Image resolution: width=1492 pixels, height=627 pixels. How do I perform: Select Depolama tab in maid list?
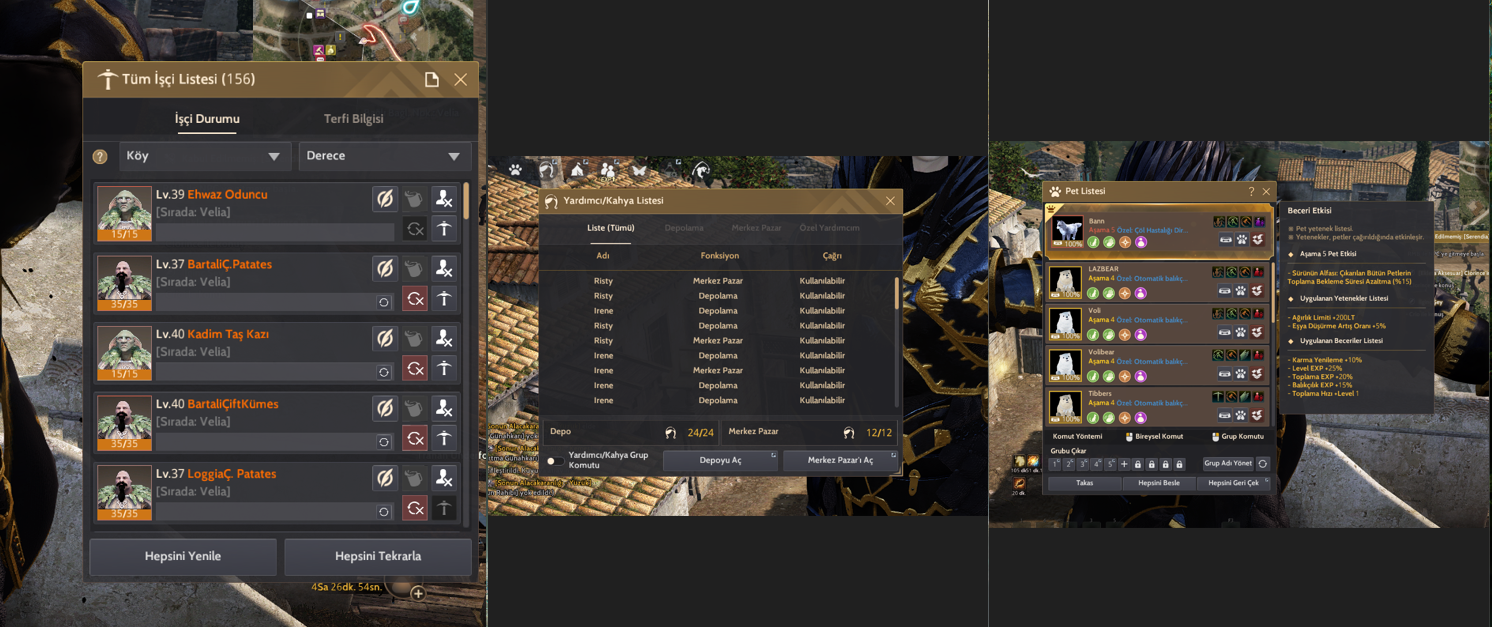coord(684,228)
